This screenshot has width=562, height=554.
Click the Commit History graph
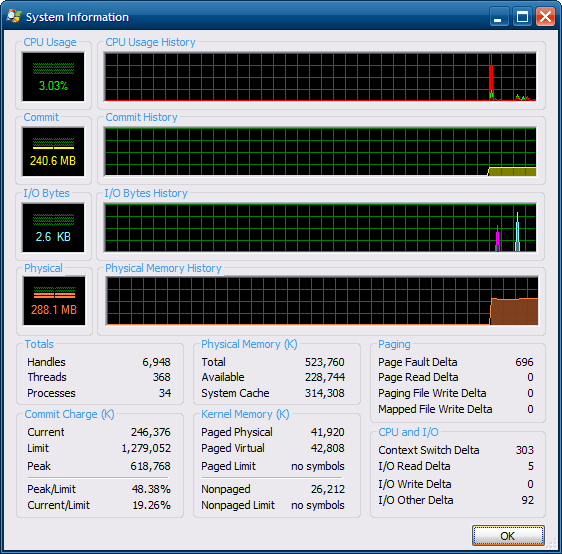point(320,152)
